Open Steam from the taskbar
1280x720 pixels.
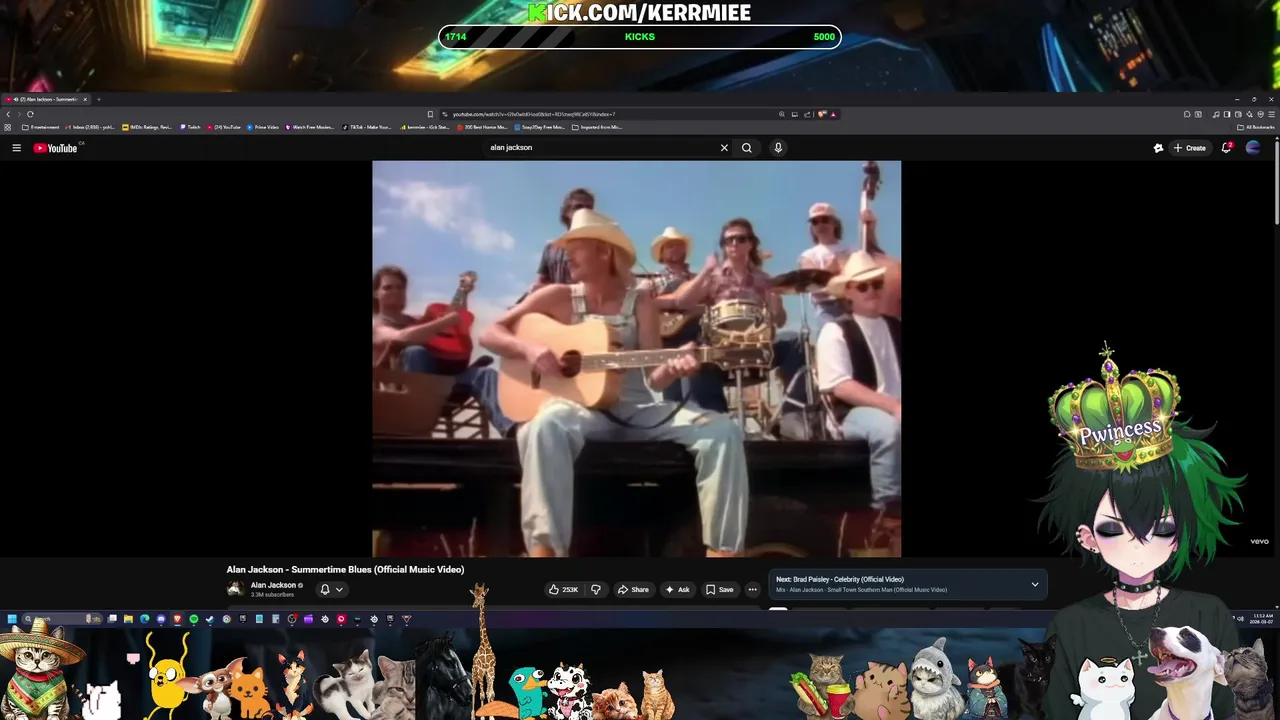[210, 619]
